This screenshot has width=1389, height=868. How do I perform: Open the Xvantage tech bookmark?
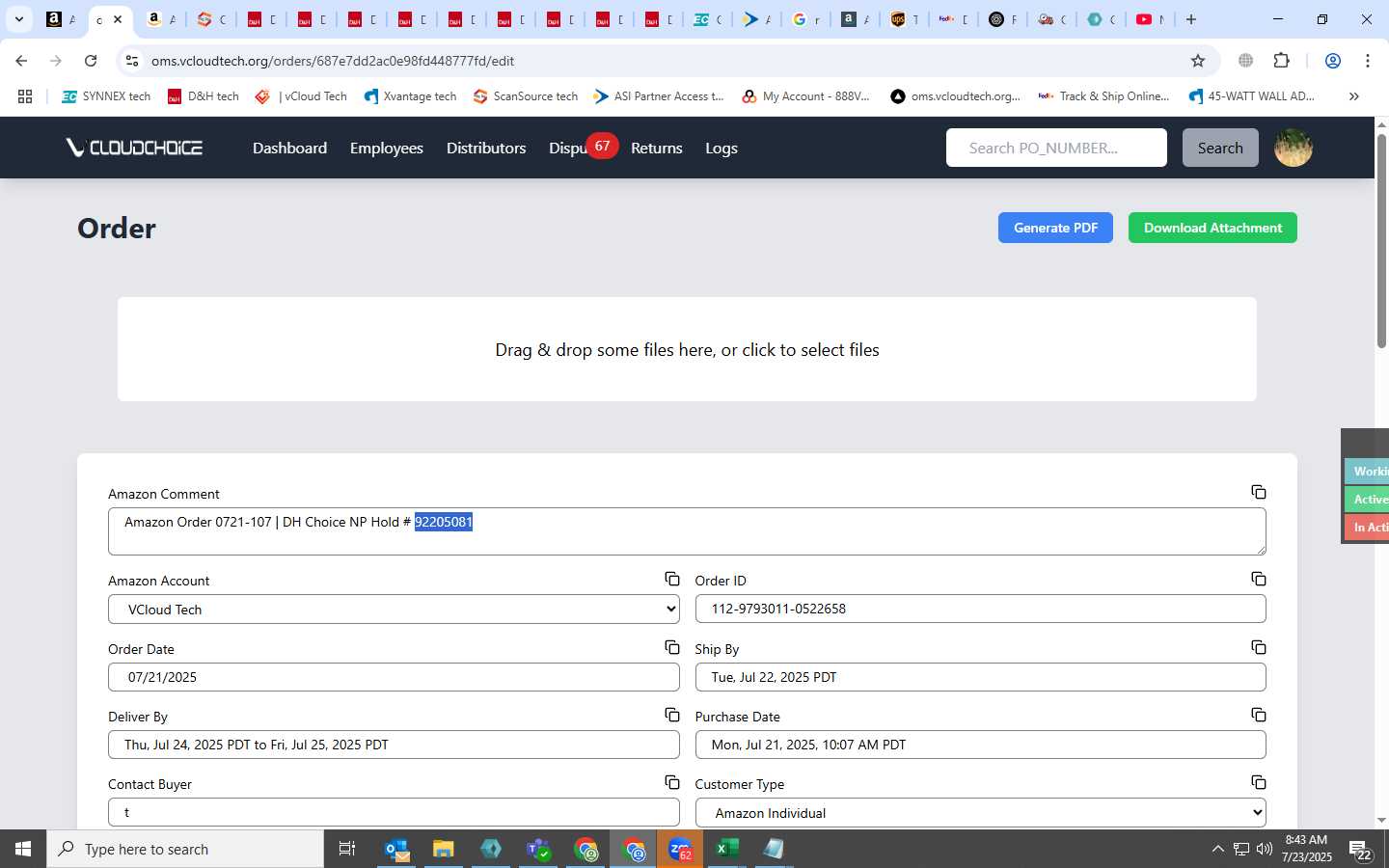click(410, 96)
